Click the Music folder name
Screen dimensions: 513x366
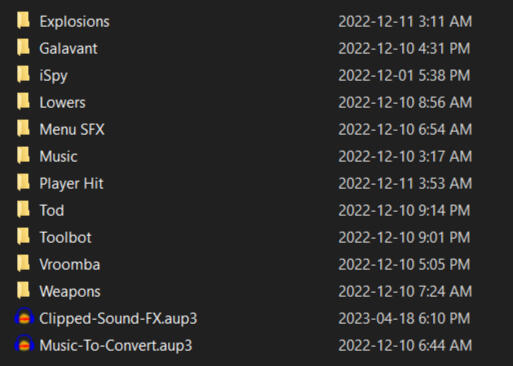pyautogui.click(x=58, y=156)
